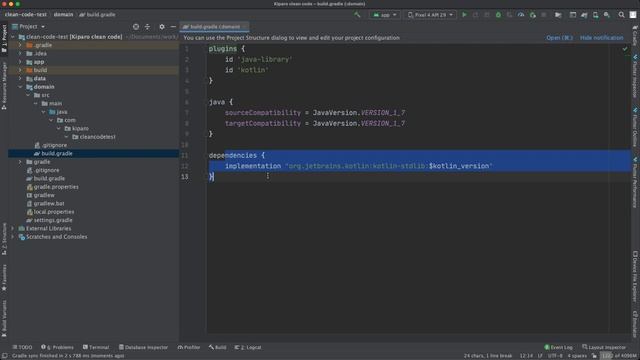
Task: Expand the app module folder
Action: tap(20, 62)
